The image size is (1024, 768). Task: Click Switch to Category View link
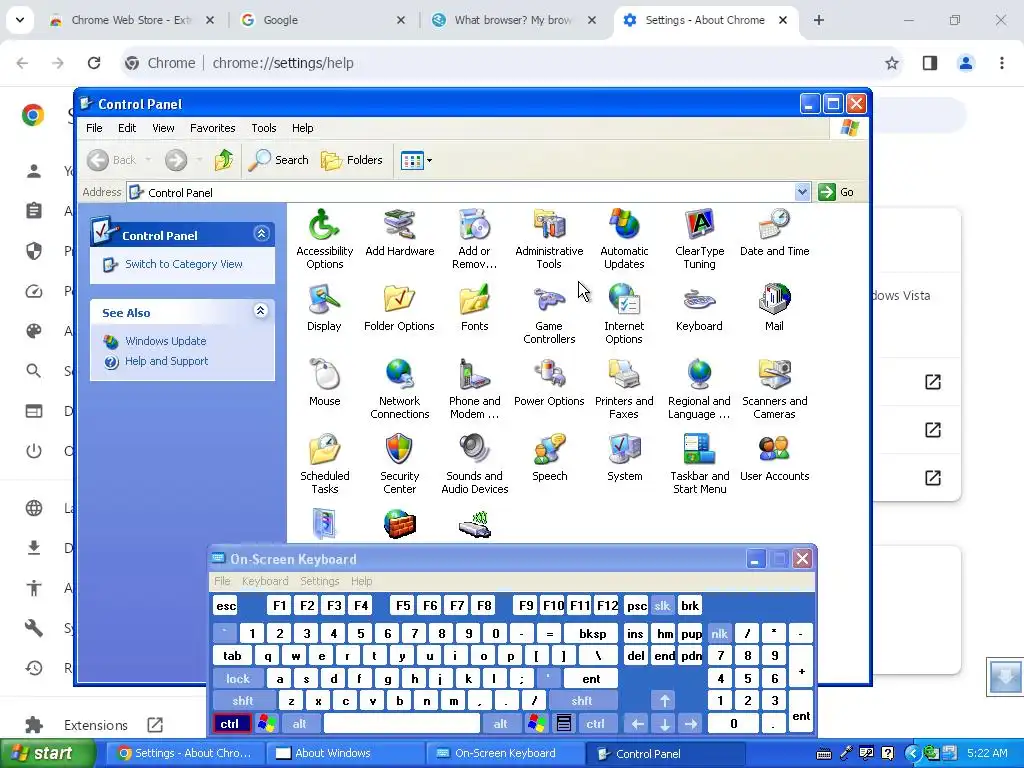tap(184, 264)
